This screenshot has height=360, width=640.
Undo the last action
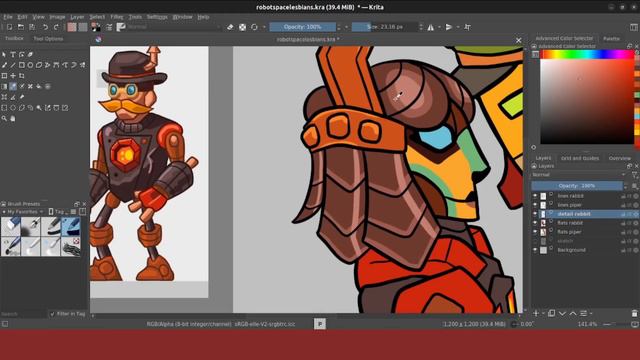[45, 27]
